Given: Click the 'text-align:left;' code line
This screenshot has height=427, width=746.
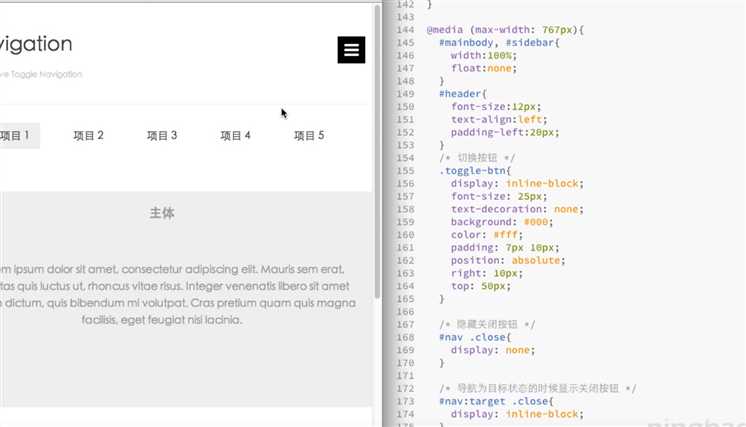Looking at the screenshot, I should (499, 119).
